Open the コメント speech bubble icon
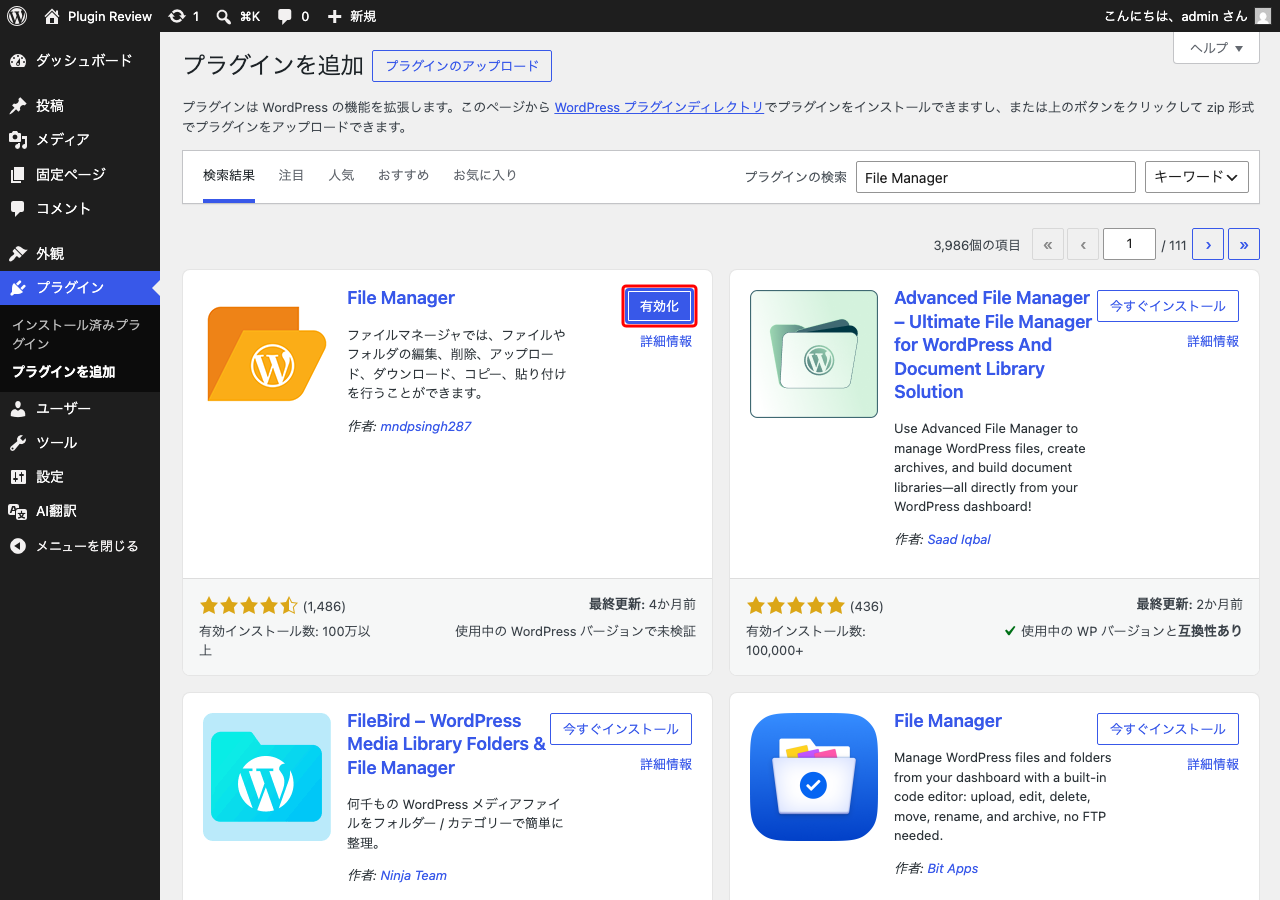The width and height of the screenshot is (1280, 900). click(18, 209)
